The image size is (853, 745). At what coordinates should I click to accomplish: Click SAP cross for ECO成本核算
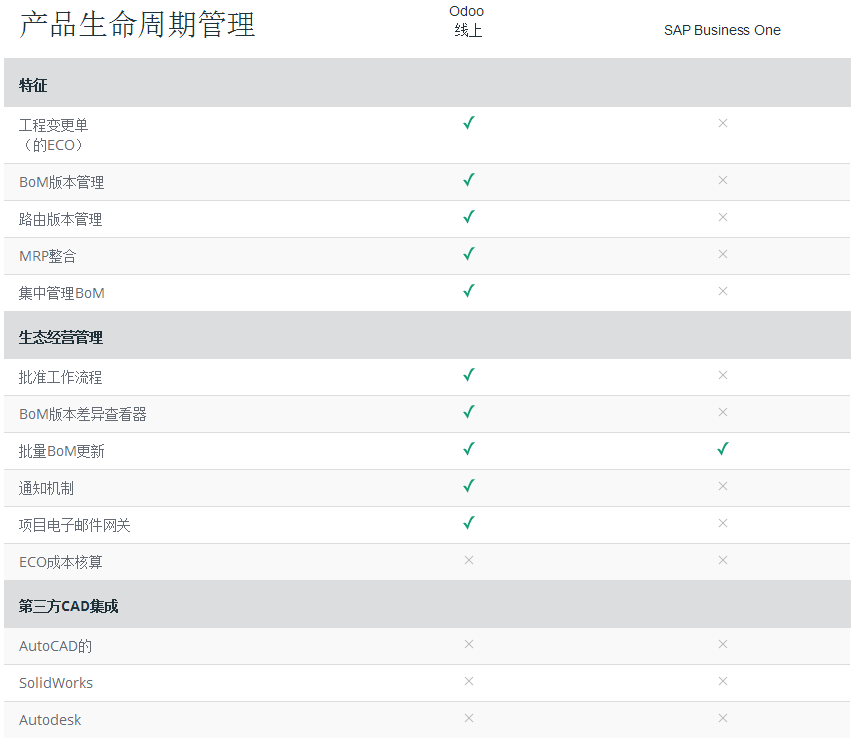pos(723,560)
